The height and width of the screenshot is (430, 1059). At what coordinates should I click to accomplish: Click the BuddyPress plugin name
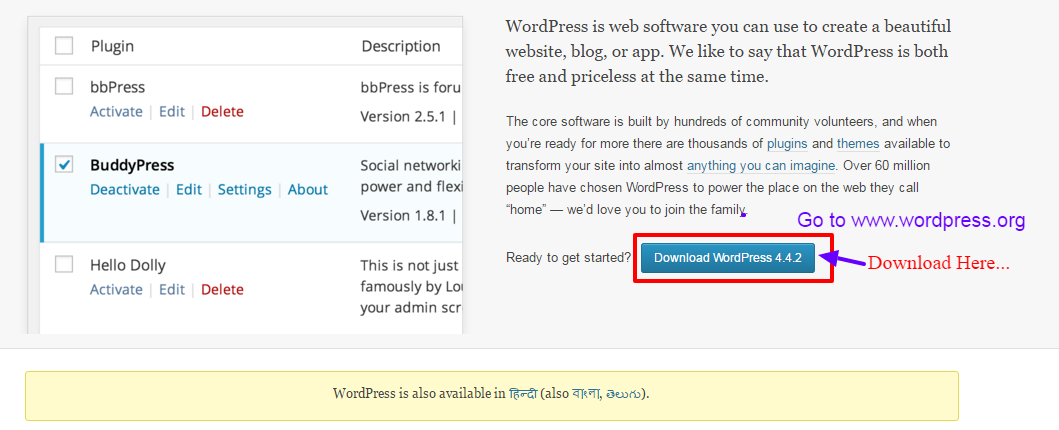coord(132,165)
